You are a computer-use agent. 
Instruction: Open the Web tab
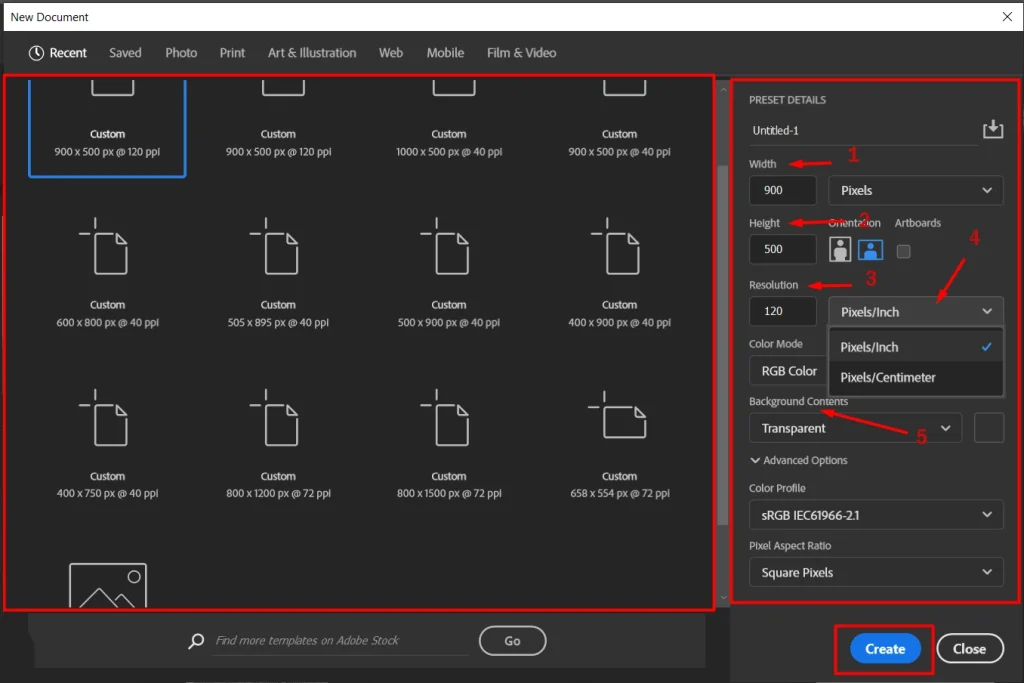[x=391, y=53]
